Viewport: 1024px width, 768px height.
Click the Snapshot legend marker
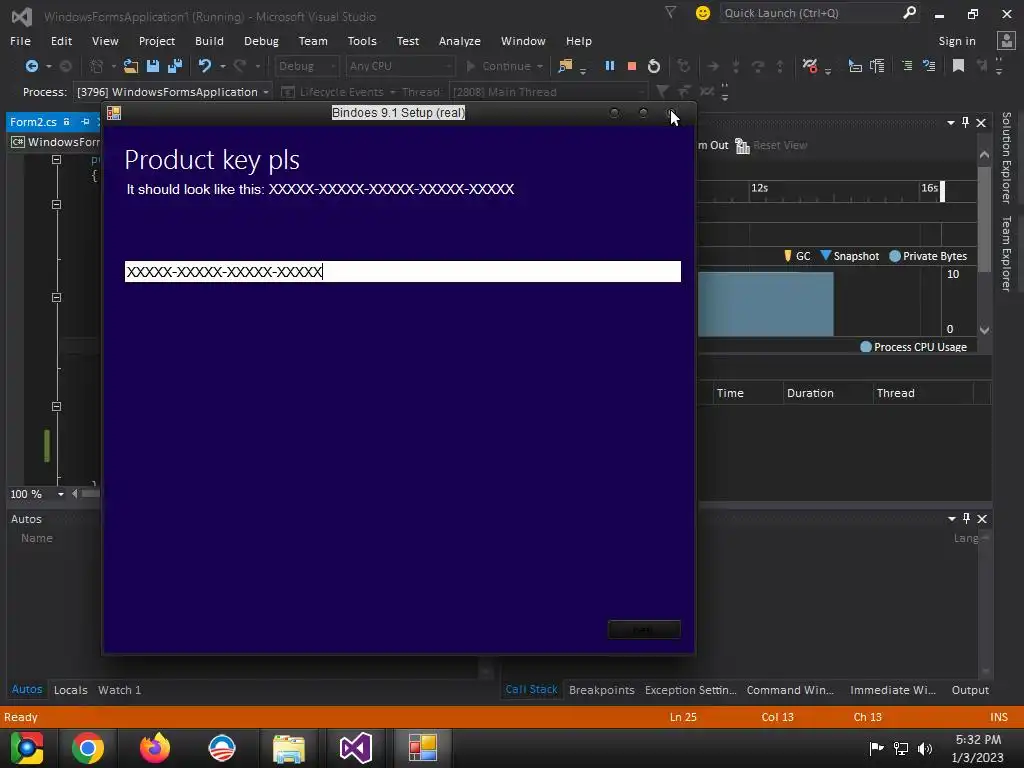pyautogui.click(x=825, y=255)
